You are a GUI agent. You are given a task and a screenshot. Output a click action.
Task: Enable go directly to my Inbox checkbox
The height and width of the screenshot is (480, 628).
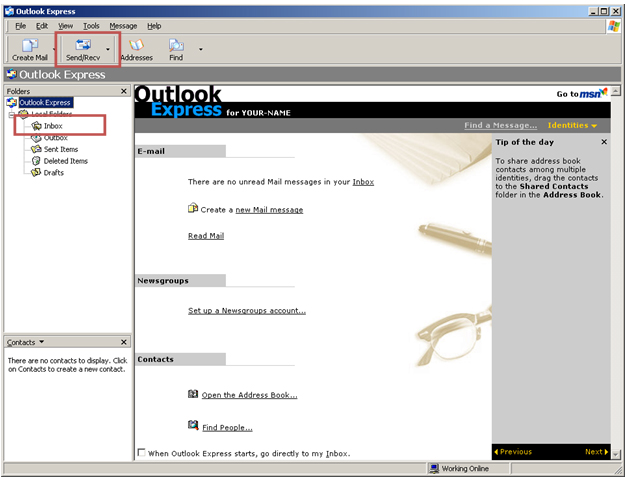[141, 453]
